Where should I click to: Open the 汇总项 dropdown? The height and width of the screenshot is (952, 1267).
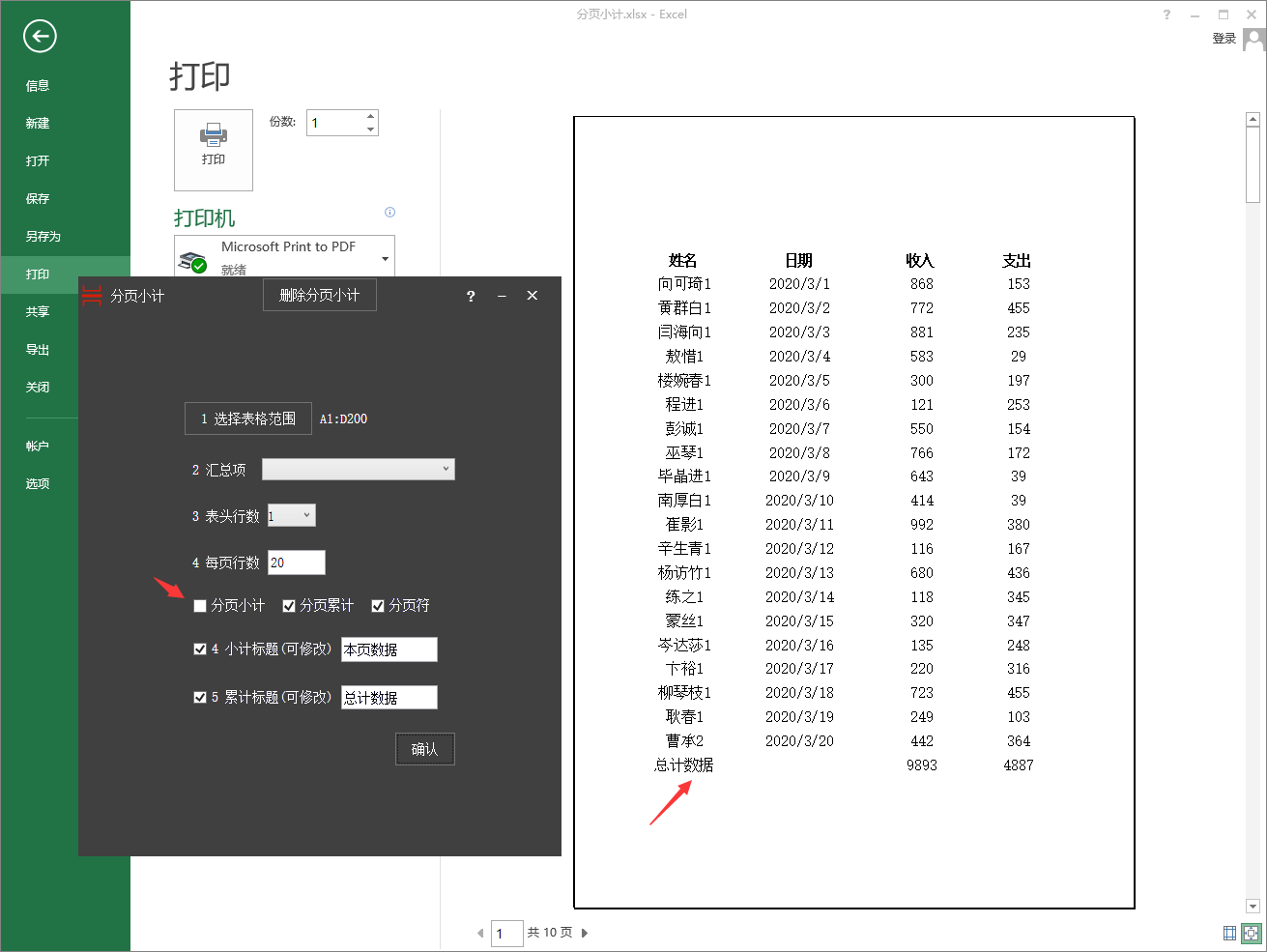(359, 470)
